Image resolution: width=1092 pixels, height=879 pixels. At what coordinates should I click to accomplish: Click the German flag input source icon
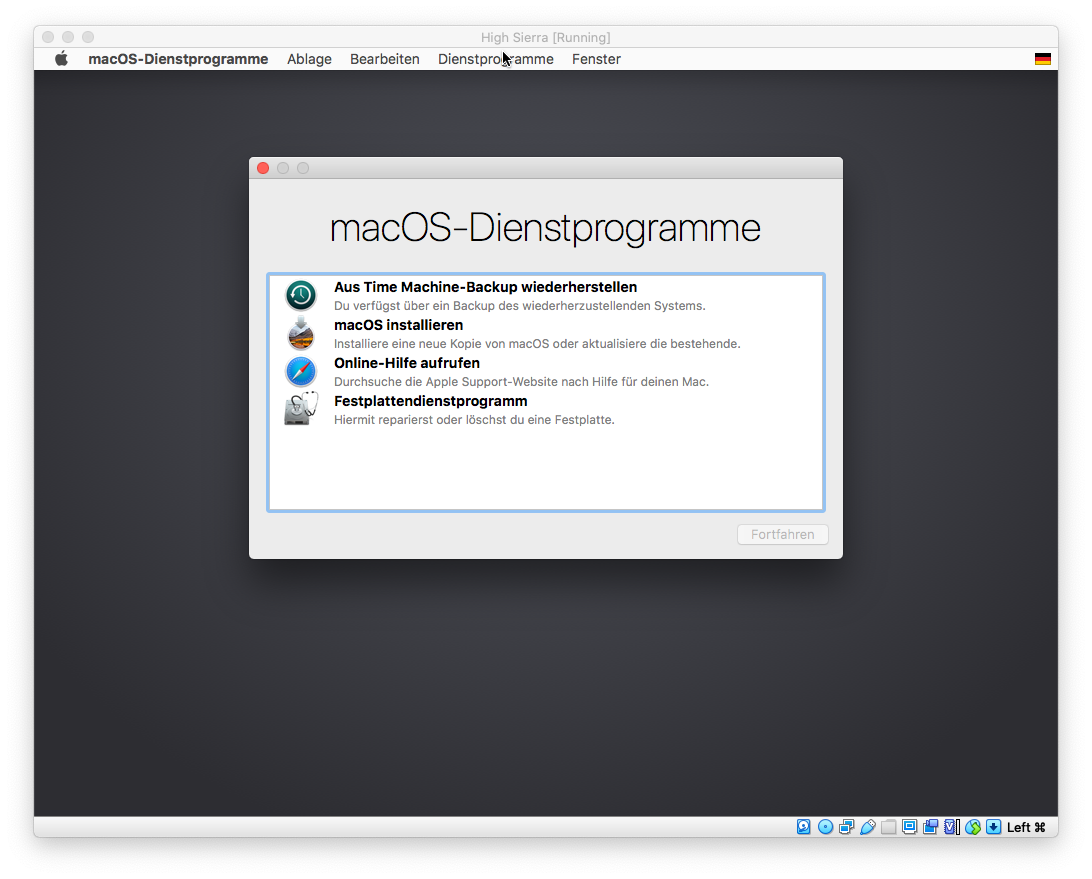click(x=1042, y=59)
